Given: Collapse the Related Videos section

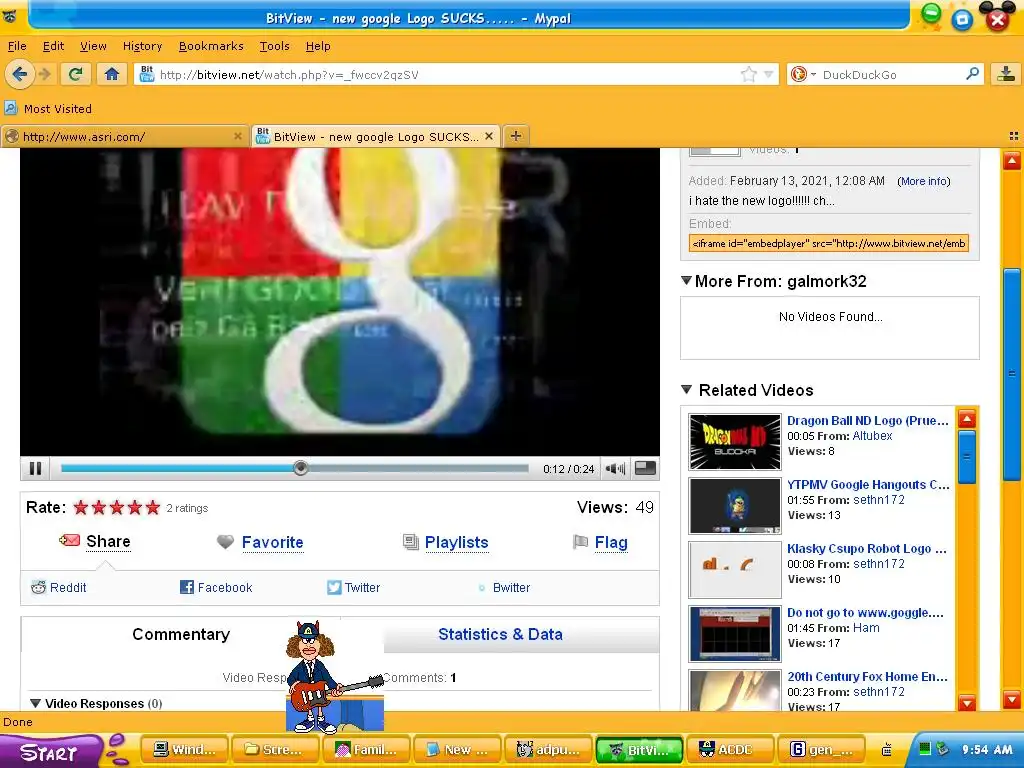Looking at the screenshot, I should (686, 389).
